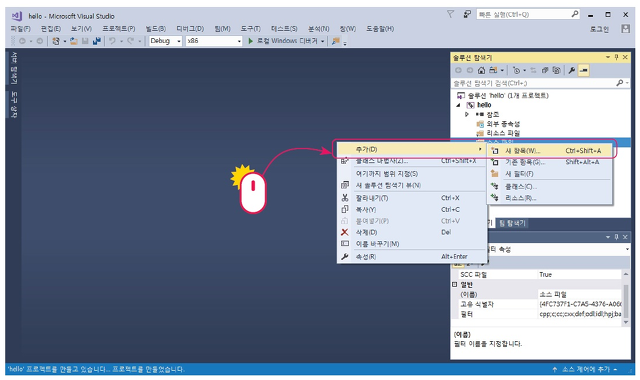Click the account avatar icon next to 로그인
Screen dimensions: 640x380
click(x=625, y=29)
